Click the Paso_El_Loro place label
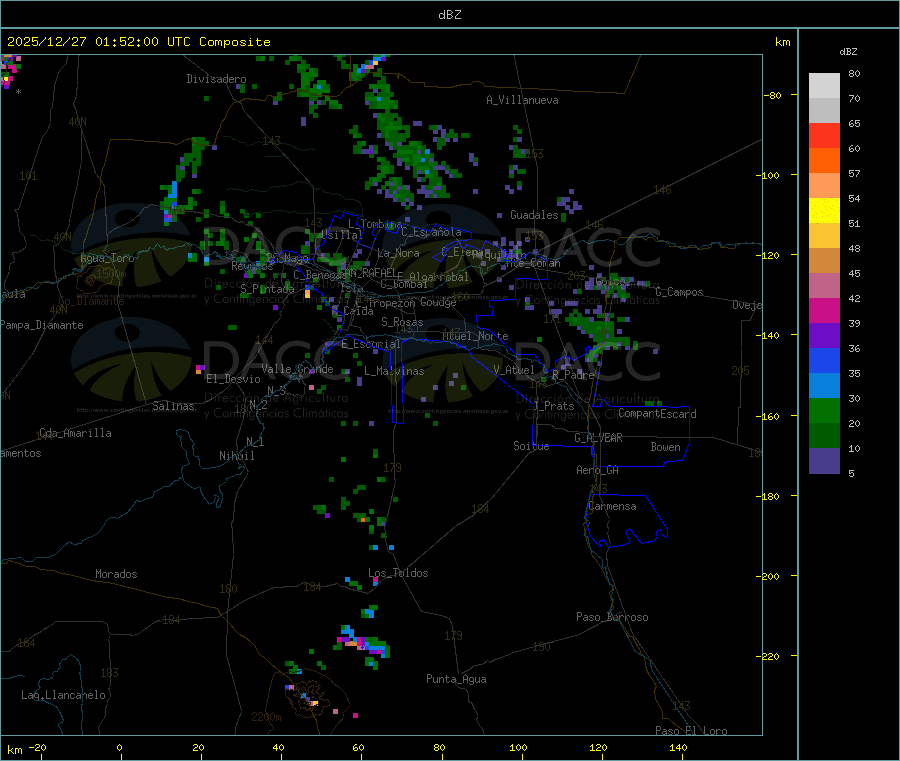The image size is (900, 761). coord(692,731)
